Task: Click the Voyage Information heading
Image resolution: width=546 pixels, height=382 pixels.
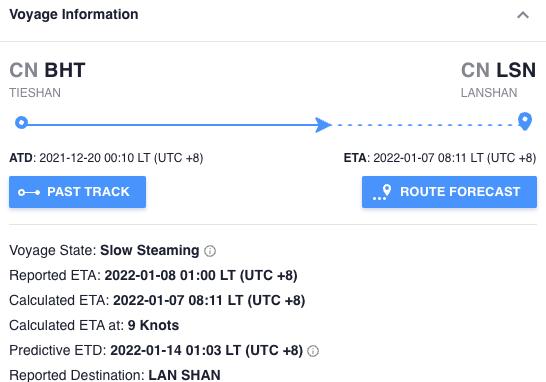Action: point(74,14)
